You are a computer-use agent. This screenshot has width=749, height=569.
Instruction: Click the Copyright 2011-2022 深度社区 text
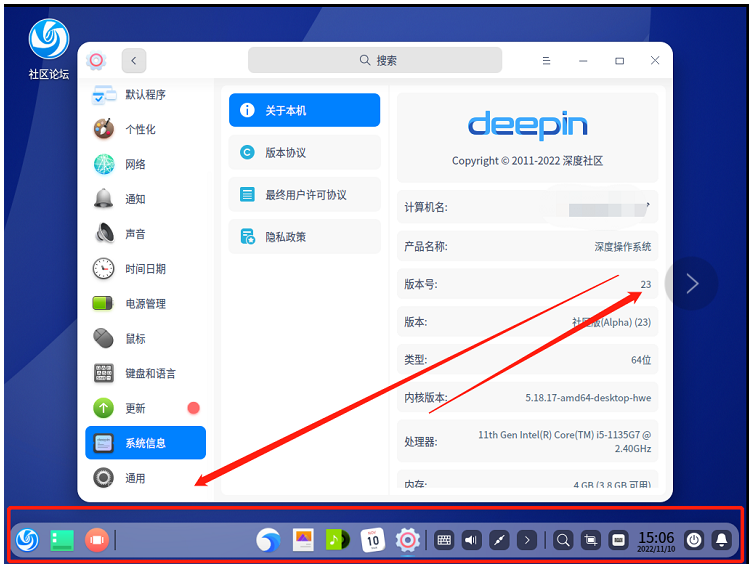click(x=527, y=161)
